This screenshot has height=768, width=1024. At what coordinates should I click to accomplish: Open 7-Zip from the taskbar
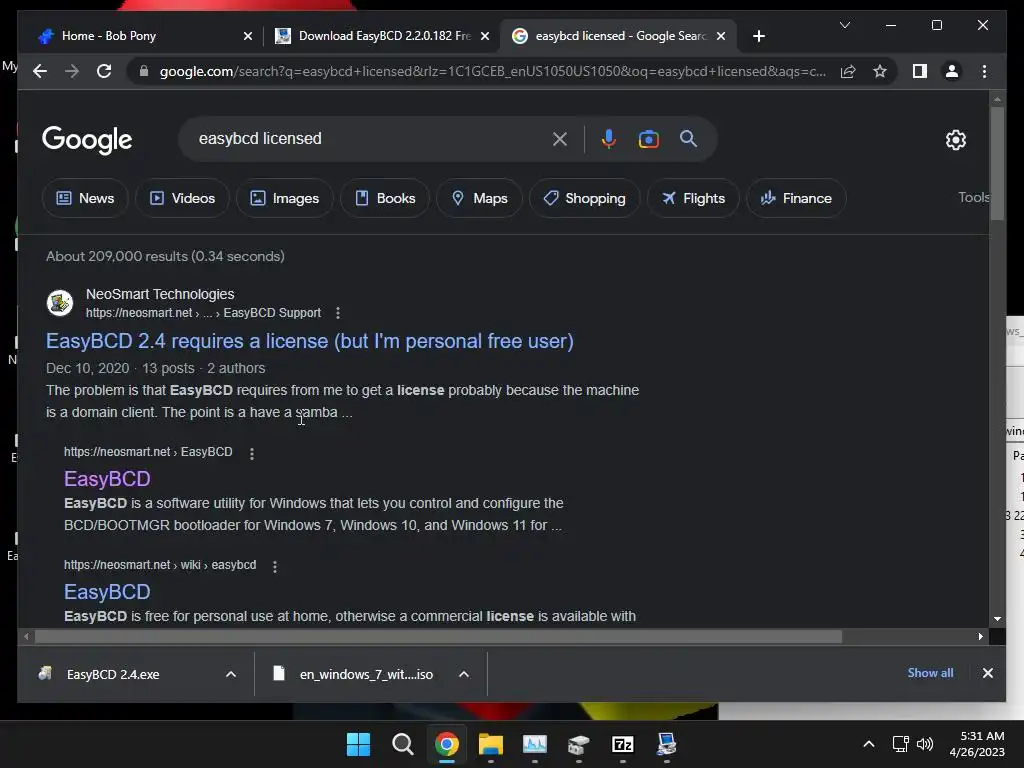point(622,744)
